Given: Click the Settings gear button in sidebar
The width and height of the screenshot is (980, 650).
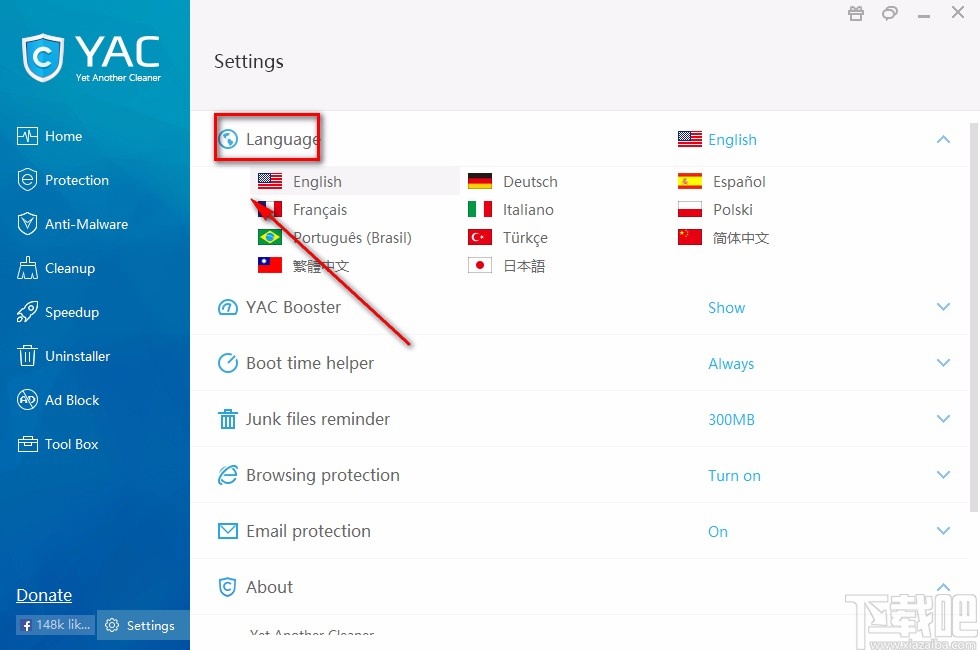Looking at the screenshot, I should point(143,625).
